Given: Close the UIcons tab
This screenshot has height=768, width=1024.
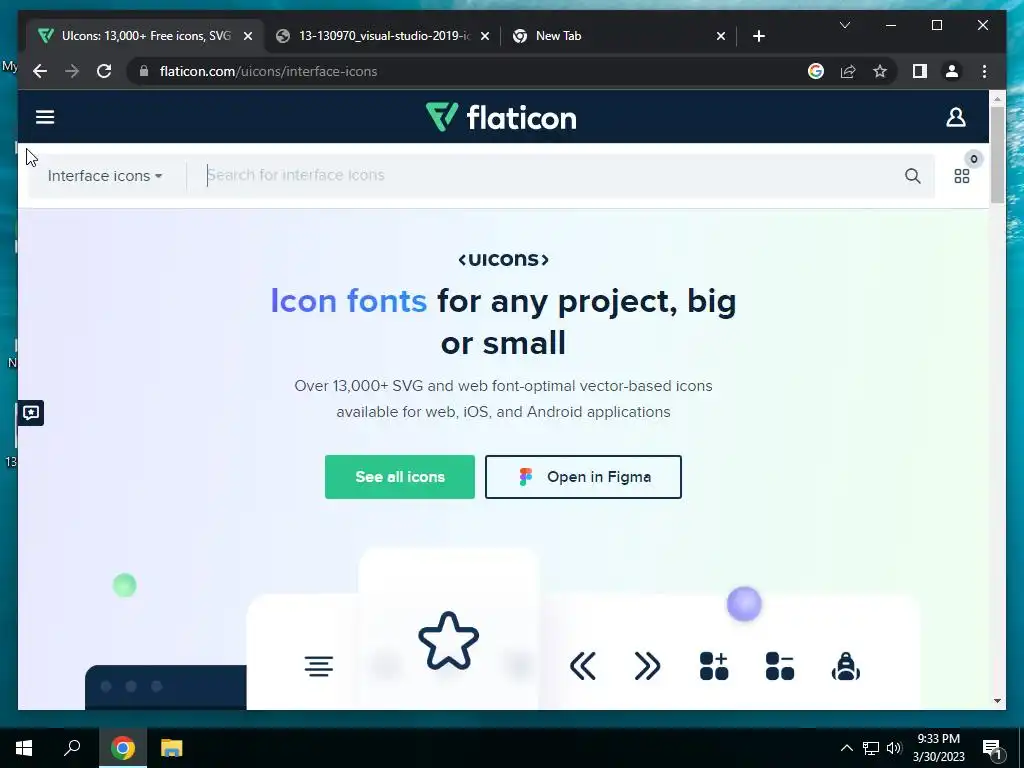Looking at the screenshot, I should pyautogui.click(x=248, y=36).
